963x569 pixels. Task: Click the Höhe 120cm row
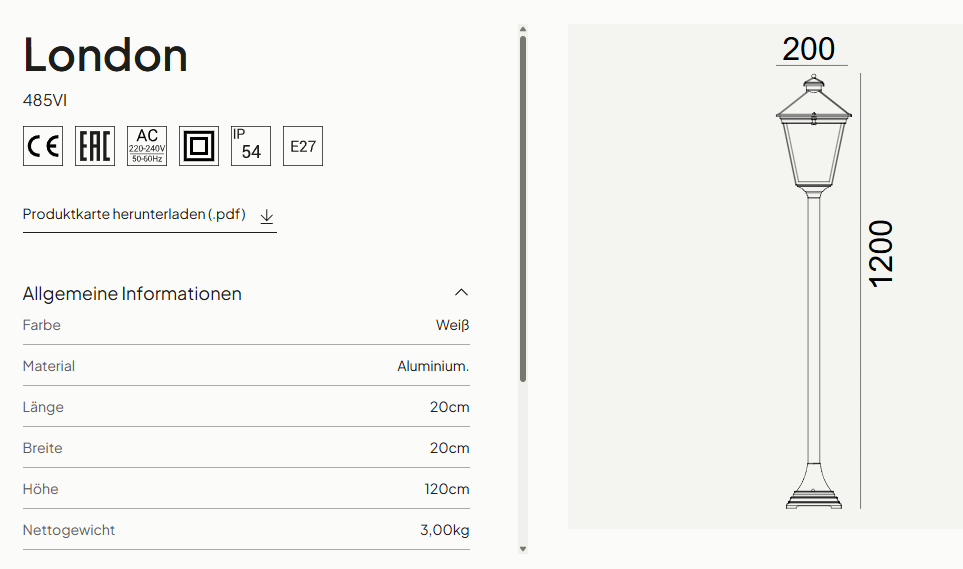tap(246, 489)
